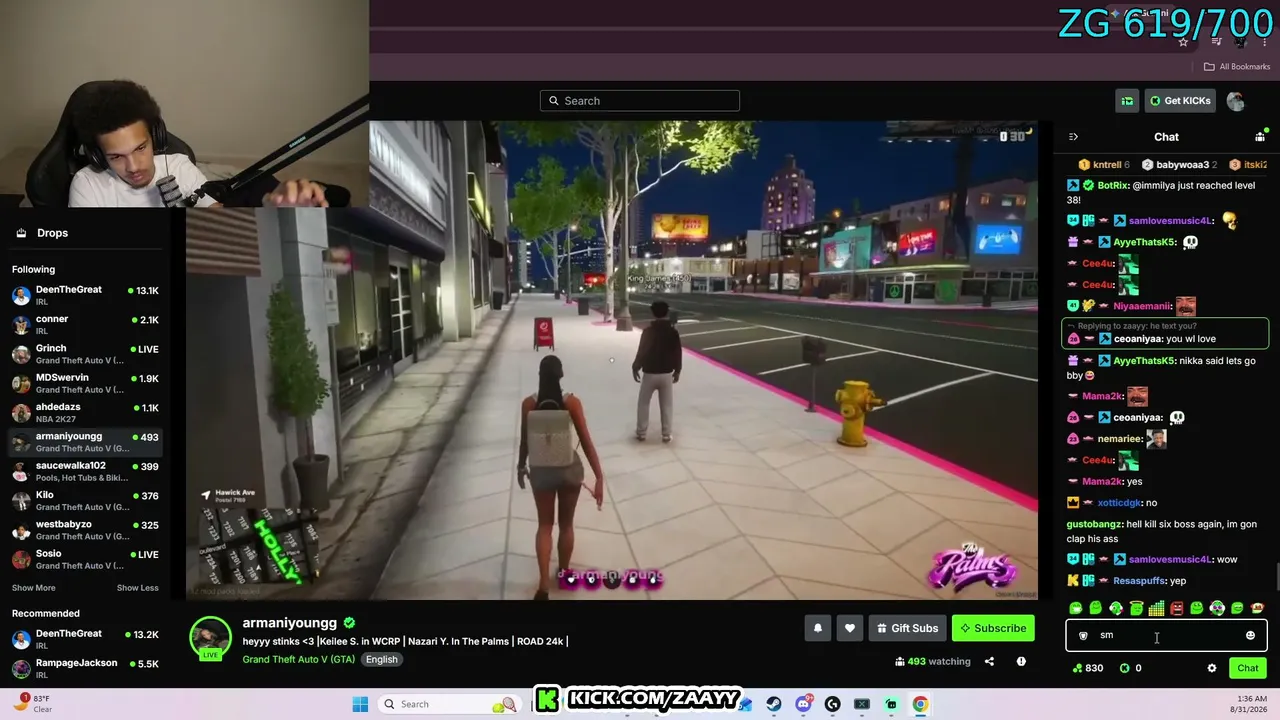Image resolution: width=1280 pixels, height=720 pixels.
Task: Open chat settings gear
Action: click(x=1212, y=668)
